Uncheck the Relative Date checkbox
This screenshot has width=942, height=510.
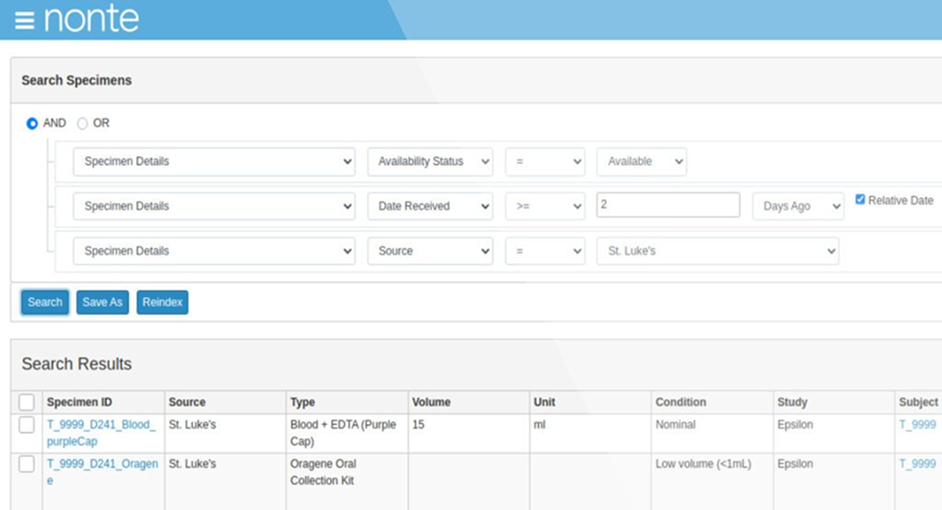pos(860,200)
